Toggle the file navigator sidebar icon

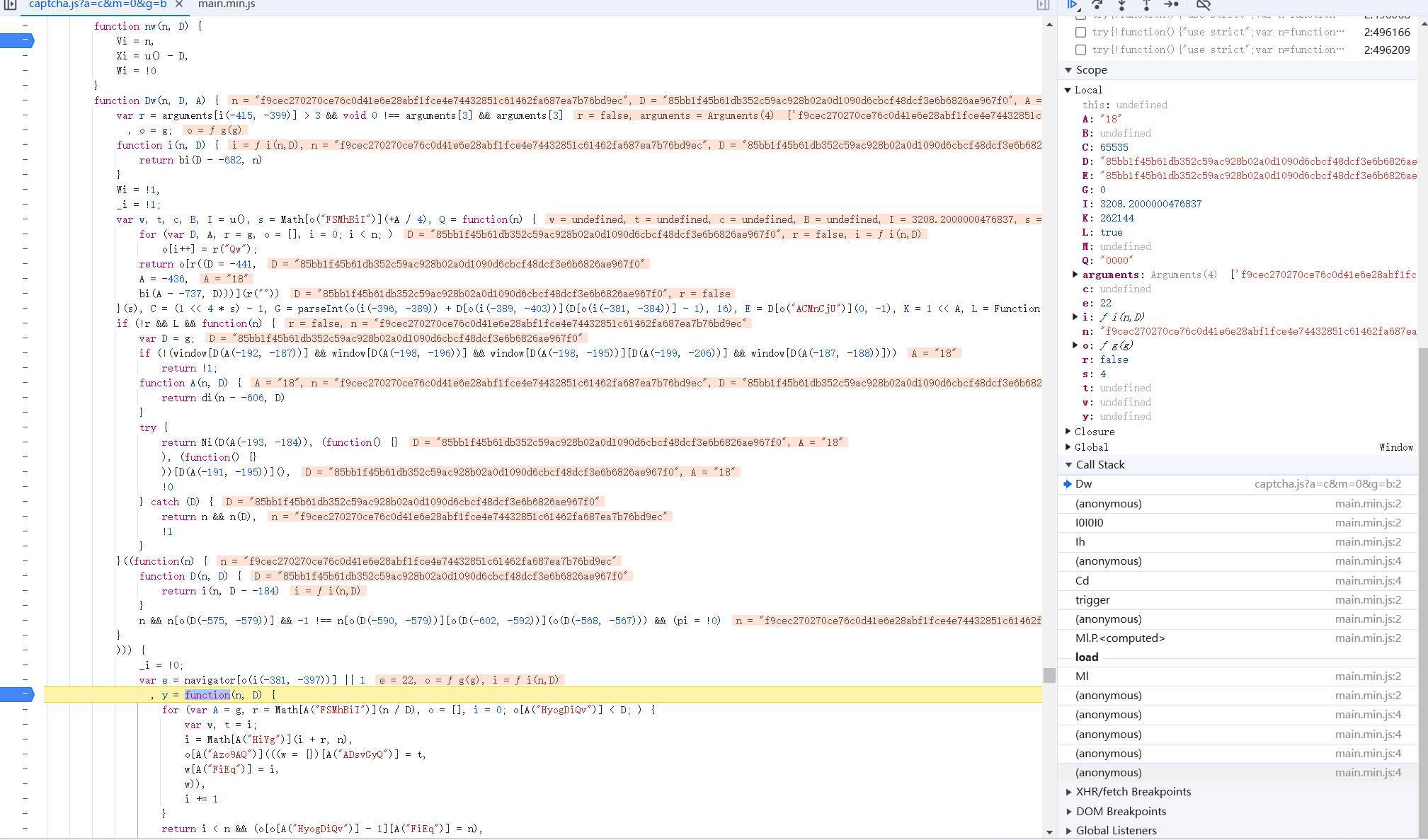[x=10, y=4]
